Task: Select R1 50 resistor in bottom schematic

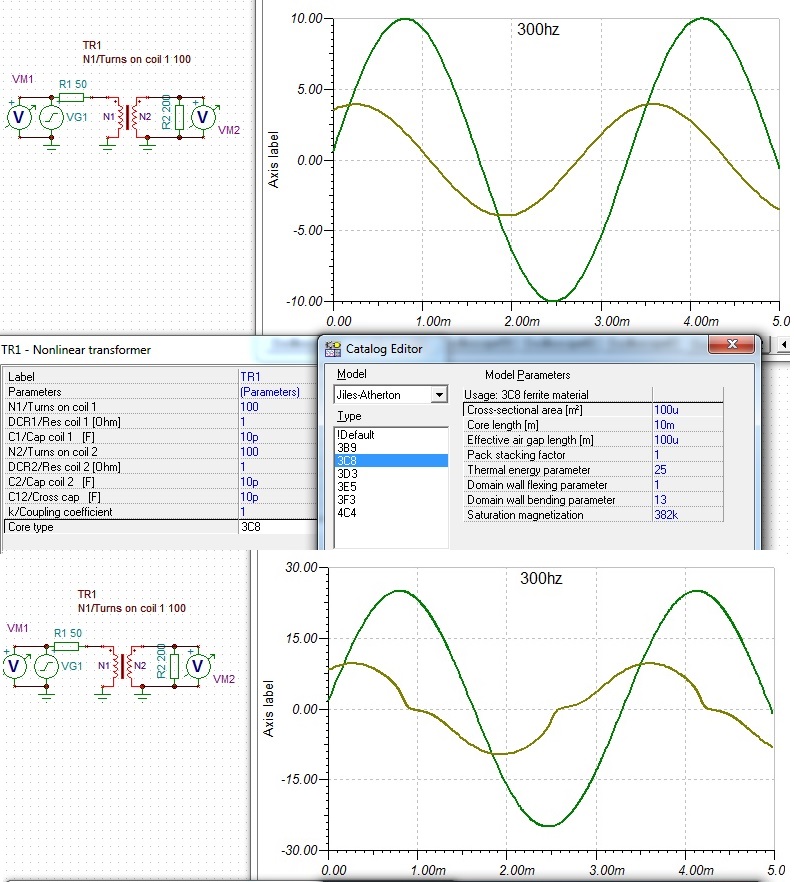Action: (66, 646)
